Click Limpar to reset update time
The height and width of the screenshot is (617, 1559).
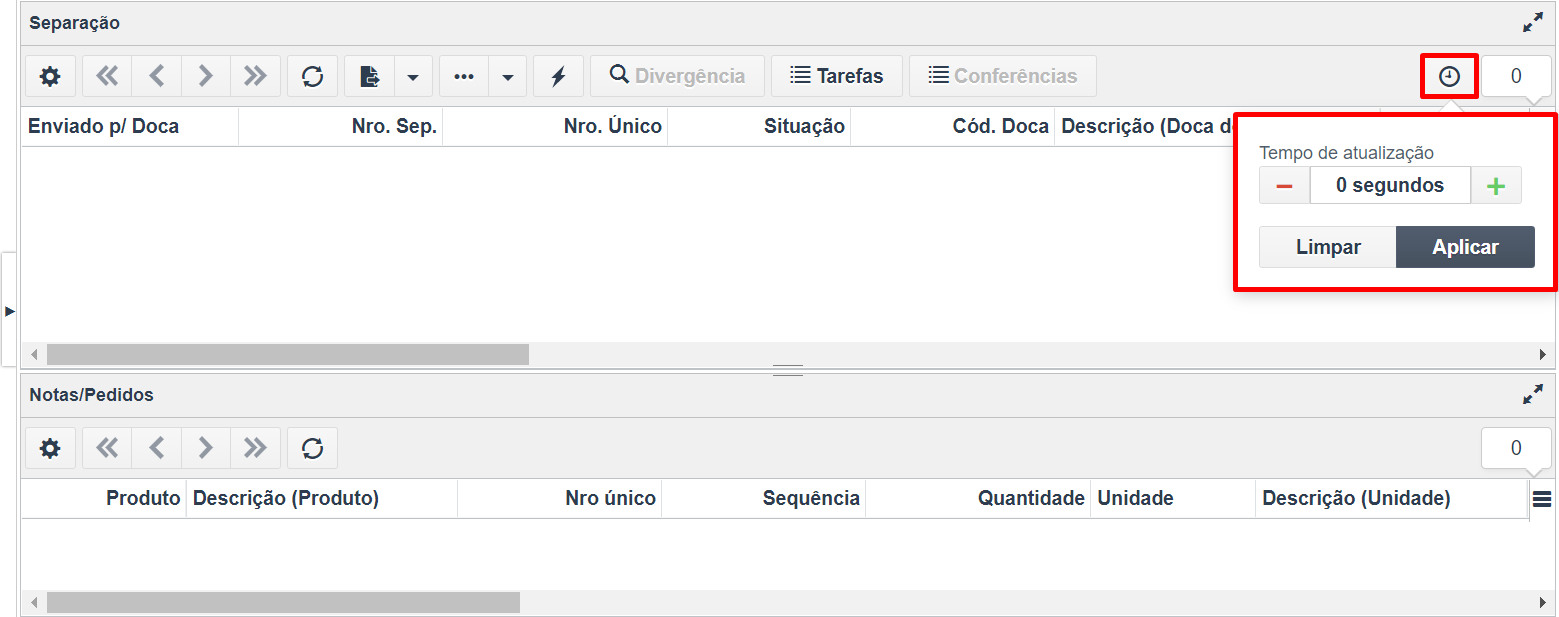pos(1328,247)
